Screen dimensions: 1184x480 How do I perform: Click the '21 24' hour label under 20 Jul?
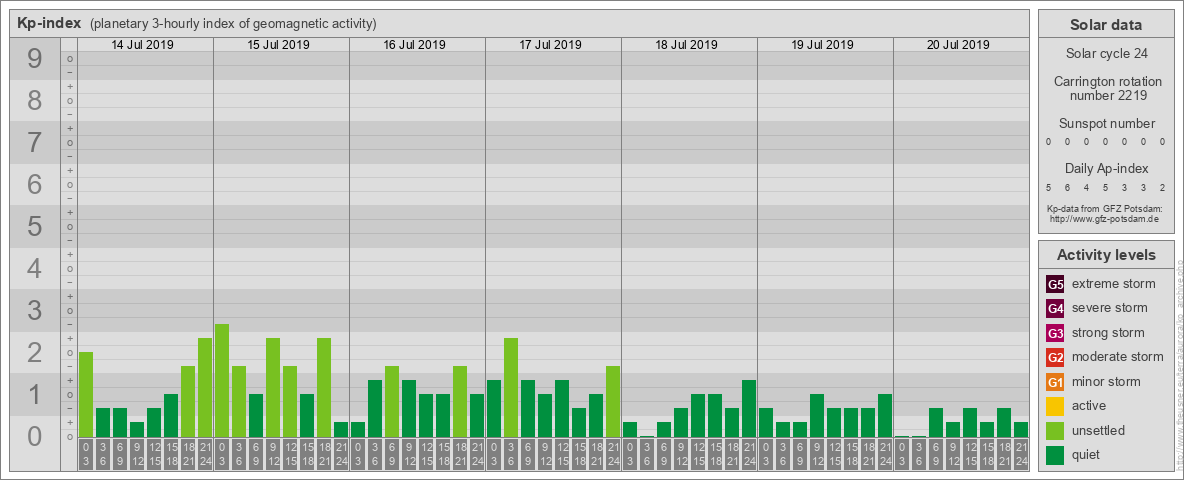click(x=1020, y=455)
